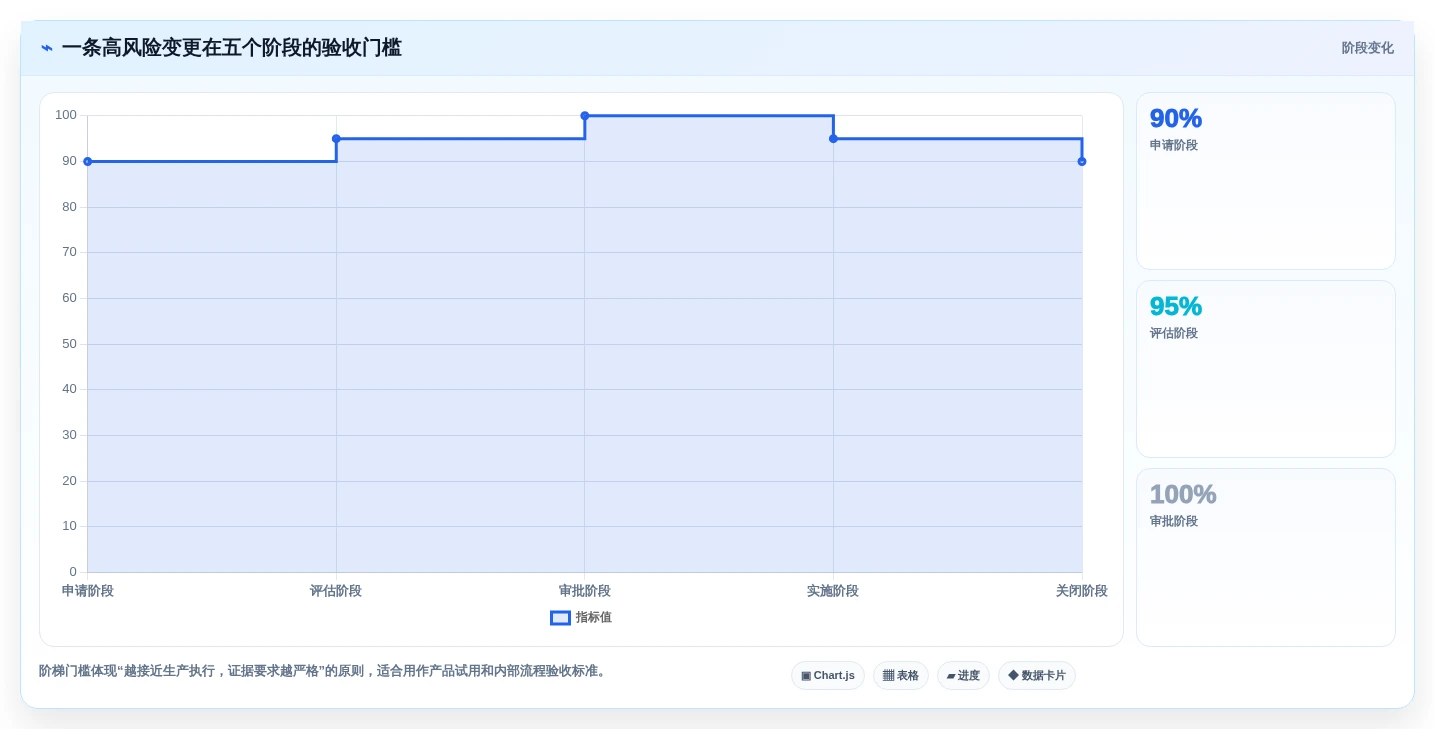The image size is (1435, 729).
Task: Click the 申请阶段 x-axis label
Action: coord(88,591)
